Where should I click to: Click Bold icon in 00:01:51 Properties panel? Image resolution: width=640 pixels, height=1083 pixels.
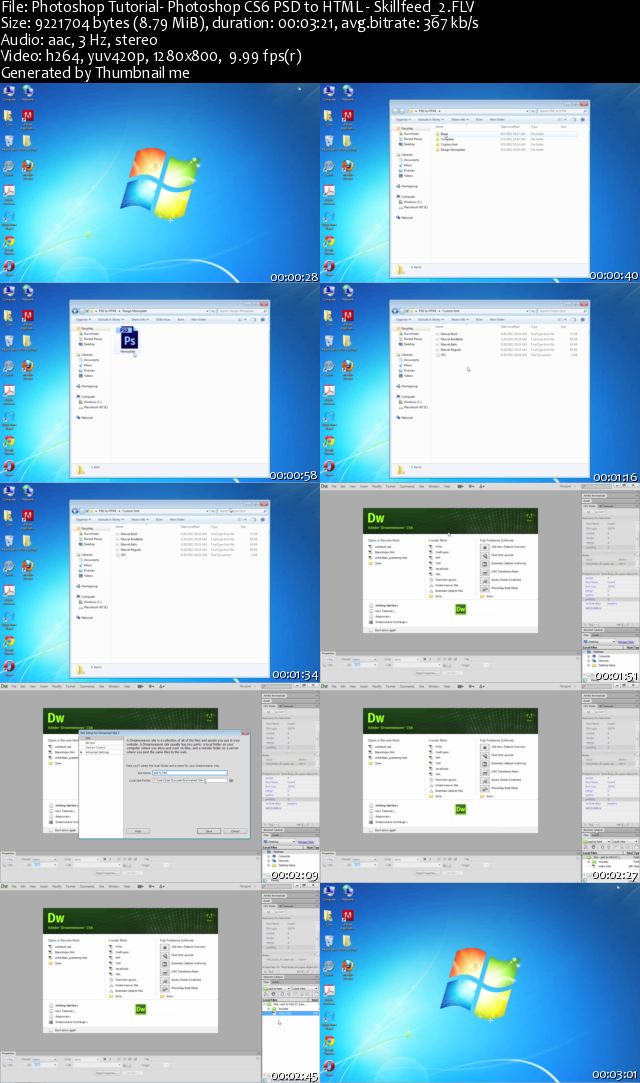425,660
